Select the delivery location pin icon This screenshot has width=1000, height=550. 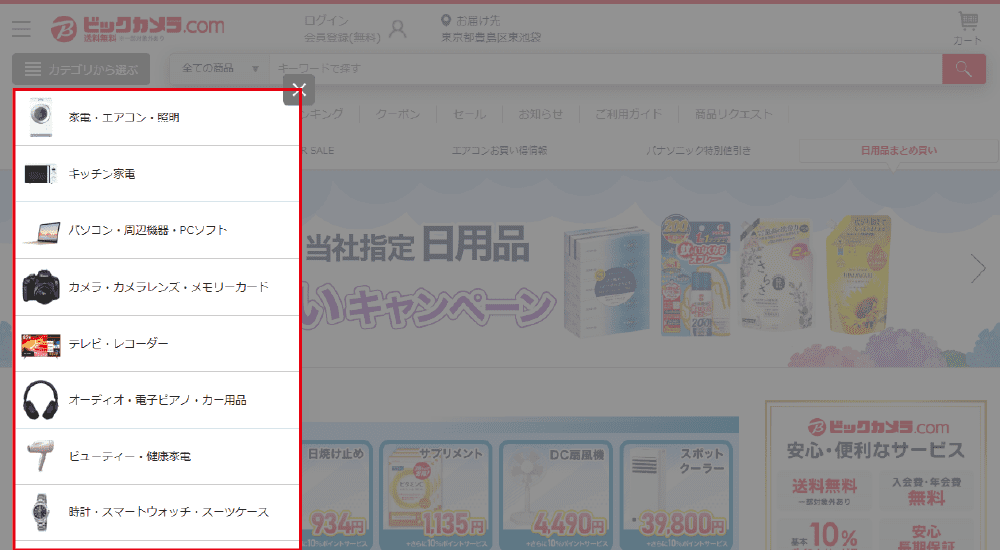pyautogui.click(x=446, y=20)
